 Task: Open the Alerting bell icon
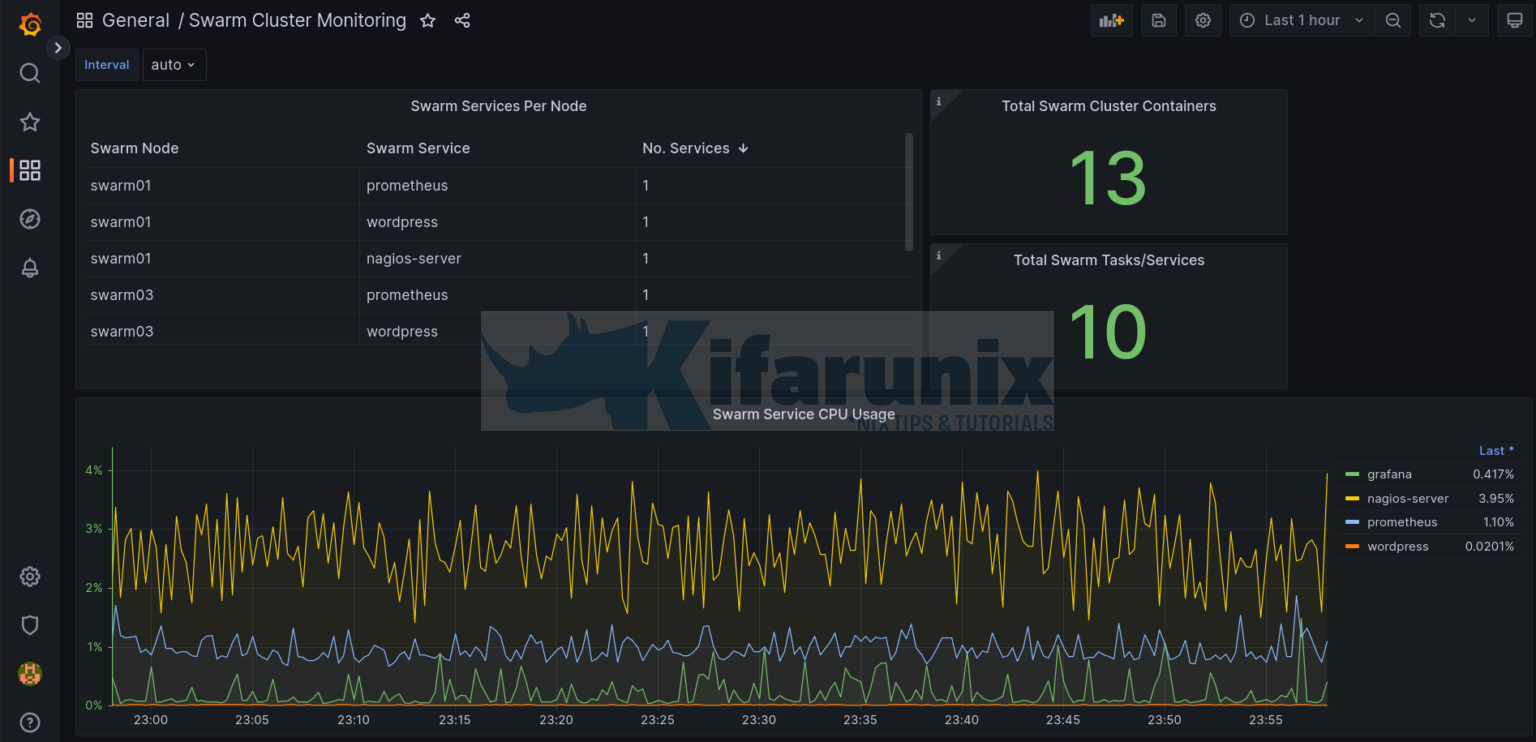[x=30, y=268]
